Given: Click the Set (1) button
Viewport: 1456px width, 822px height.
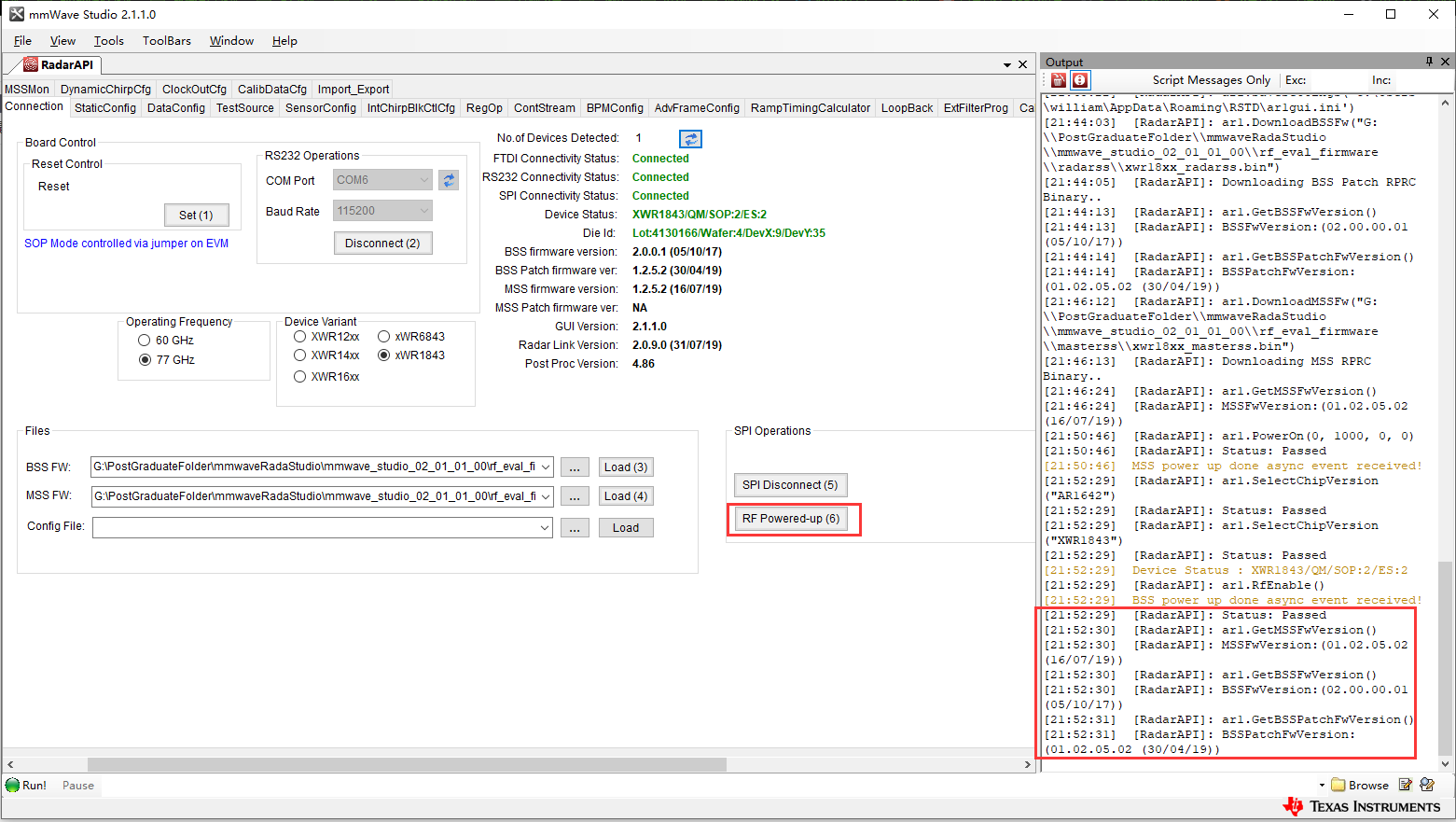Looking at the screenshot, I should [x=196, y=215].
